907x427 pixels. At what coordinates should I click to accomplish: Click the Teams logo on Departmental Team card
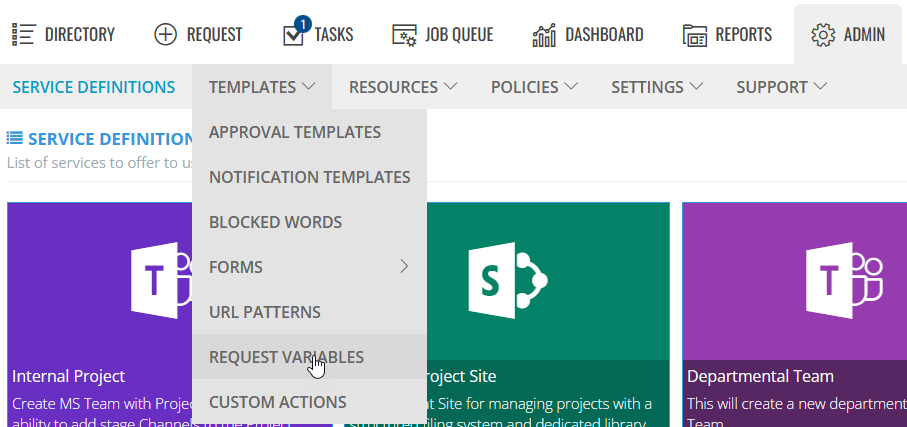click(844, 280)
